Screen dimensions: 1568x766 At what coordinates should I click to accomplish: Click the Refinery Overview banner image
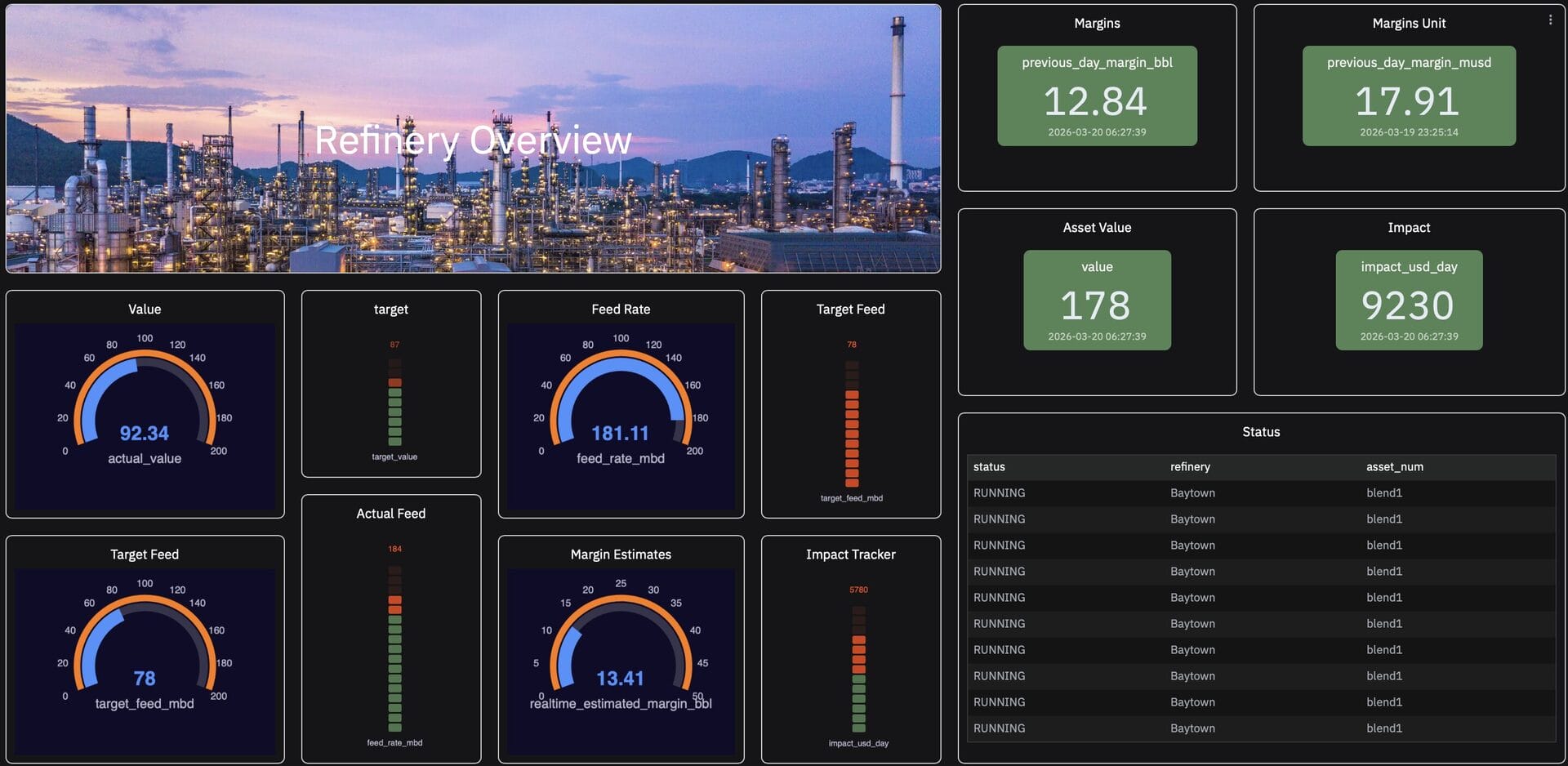473,139
